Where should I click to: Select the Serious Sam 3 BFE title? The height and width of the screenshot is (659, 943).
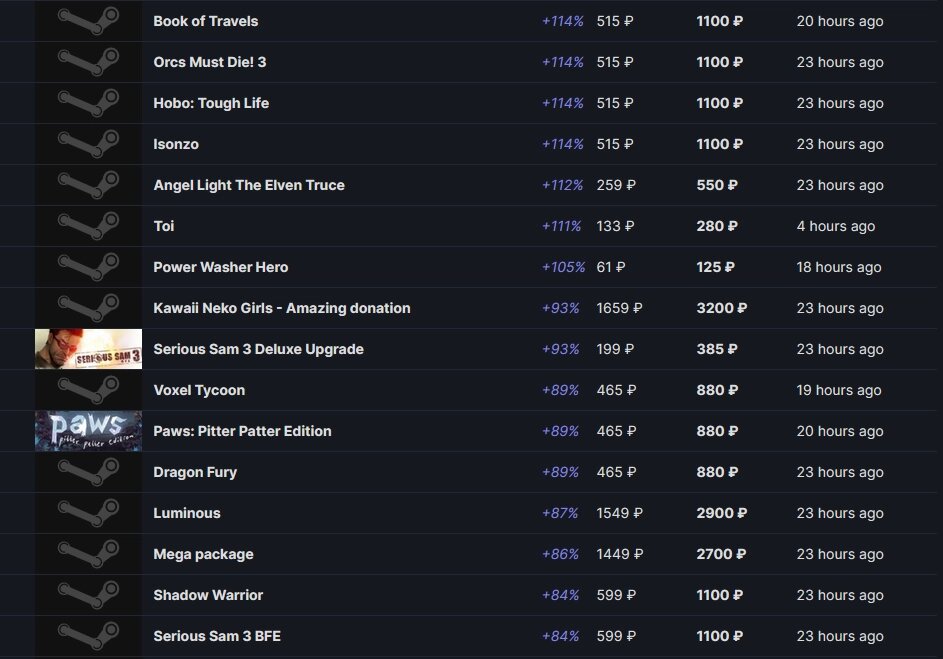pyautogui.click(x=217, y=636)
